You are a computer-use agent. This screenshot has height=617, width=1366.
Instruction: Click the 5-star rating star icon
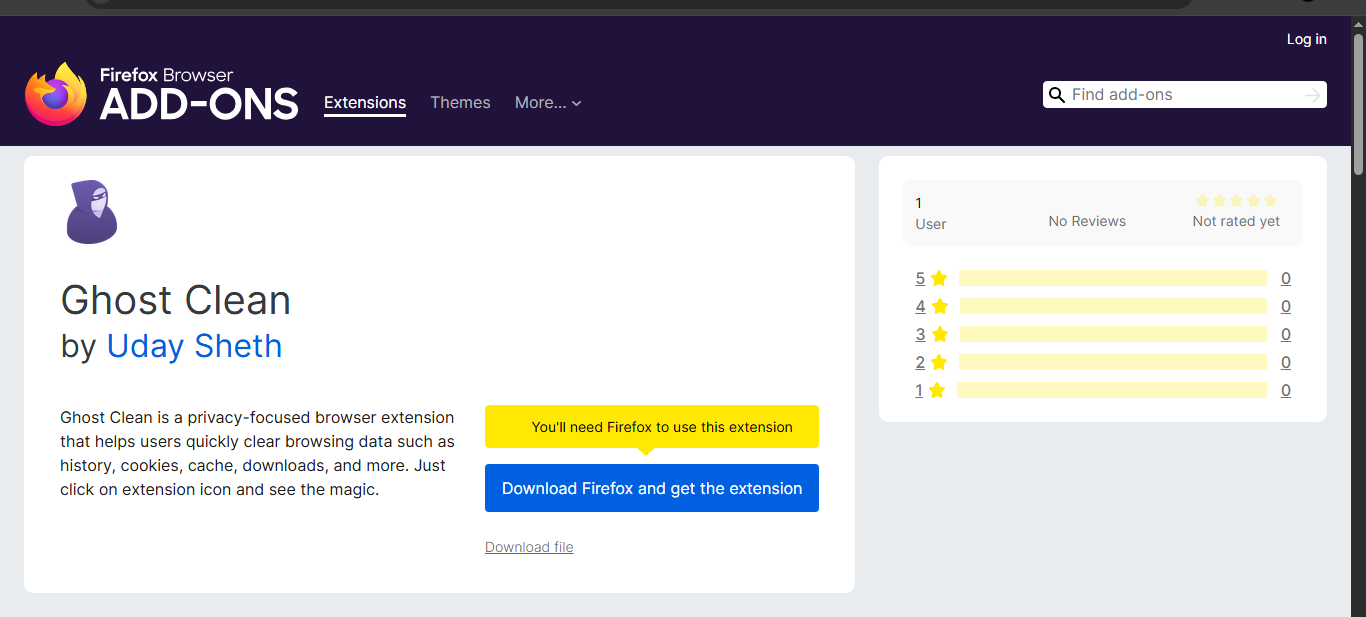939,278
